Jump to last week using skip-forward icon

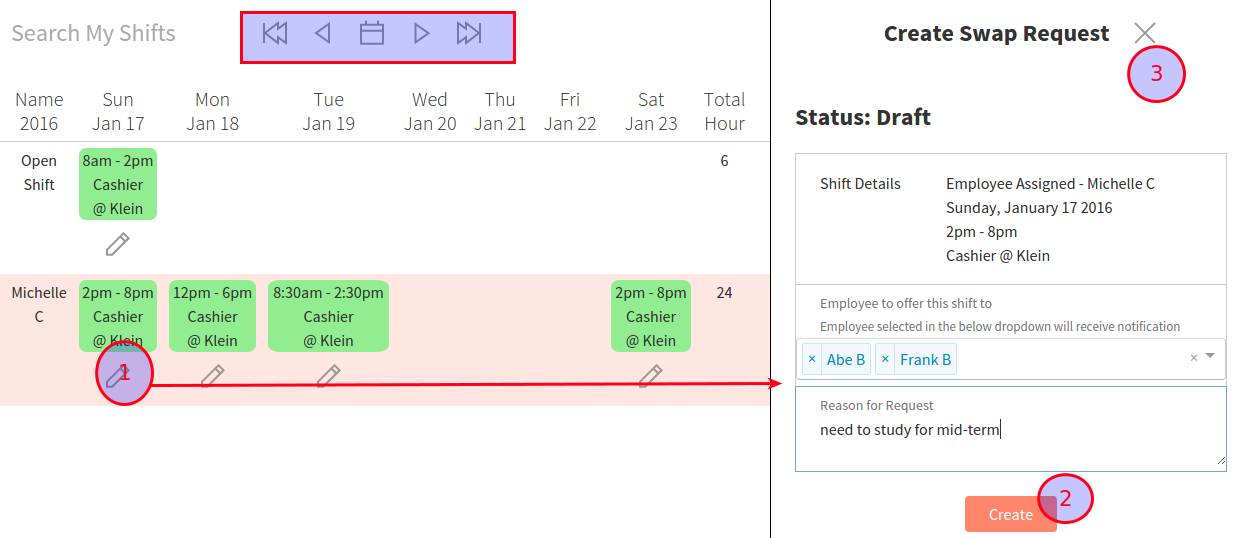(x=469, y=34)
